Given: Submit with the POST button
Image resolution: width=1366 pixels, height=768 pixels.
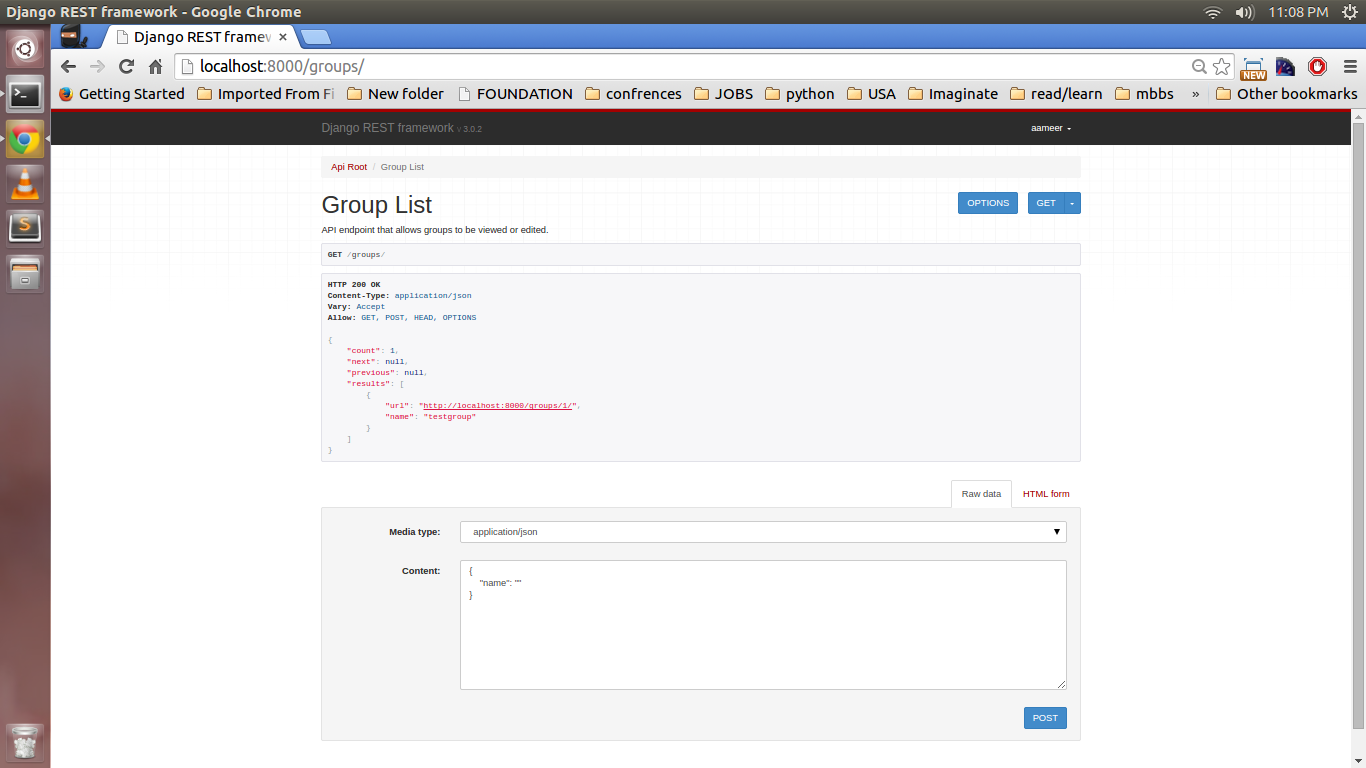Looking at the screenshot, I should click(1045, 718).
